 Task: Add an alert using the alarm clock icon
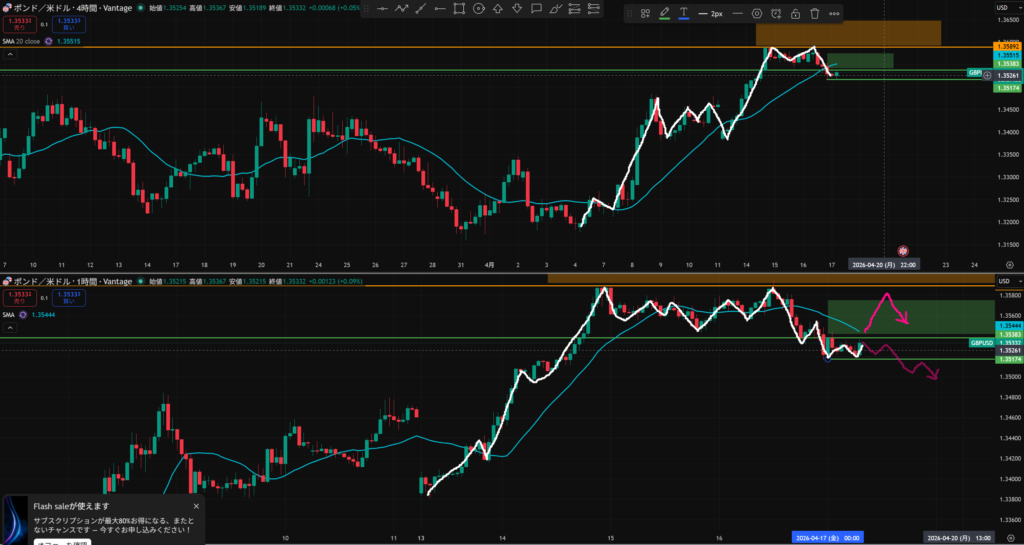coord(776,14)
